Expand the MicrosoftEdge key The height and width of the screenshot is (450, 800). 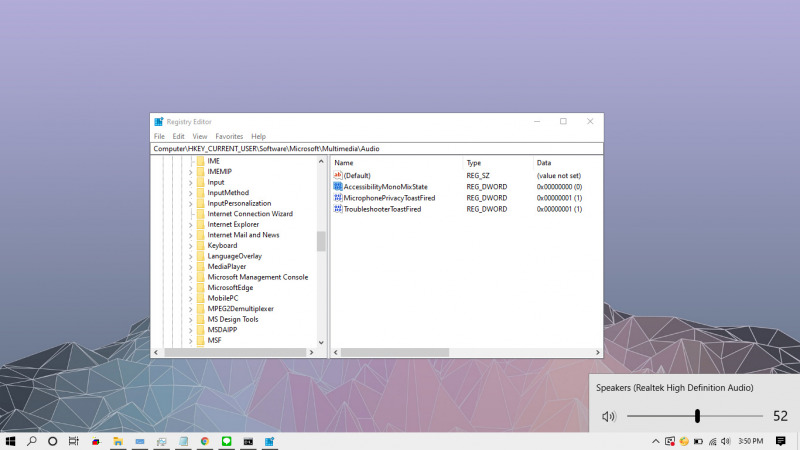point(190,288)
